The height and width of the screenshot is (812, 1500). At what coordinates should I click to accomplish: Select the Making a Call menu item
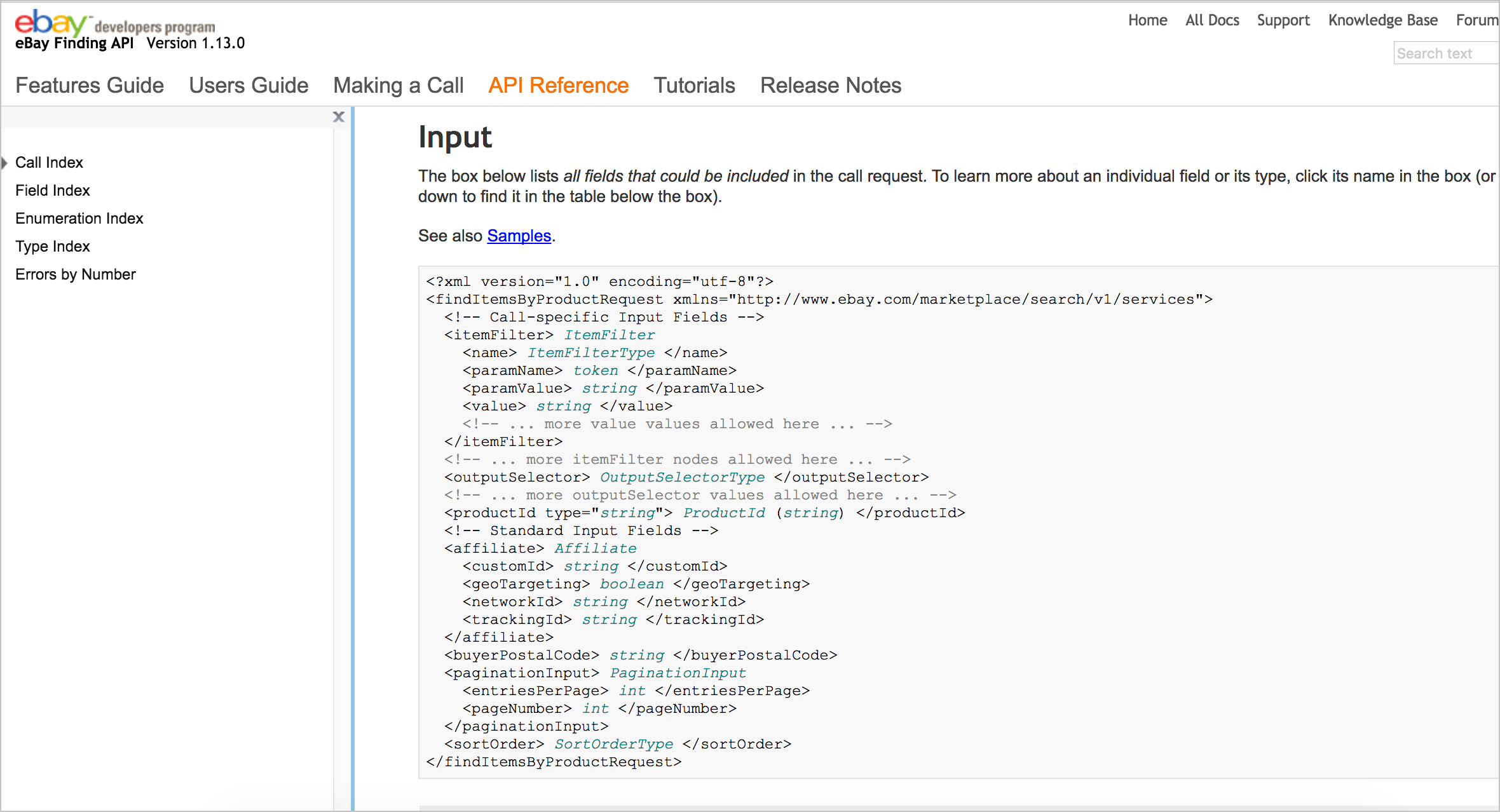coord(397,84)
